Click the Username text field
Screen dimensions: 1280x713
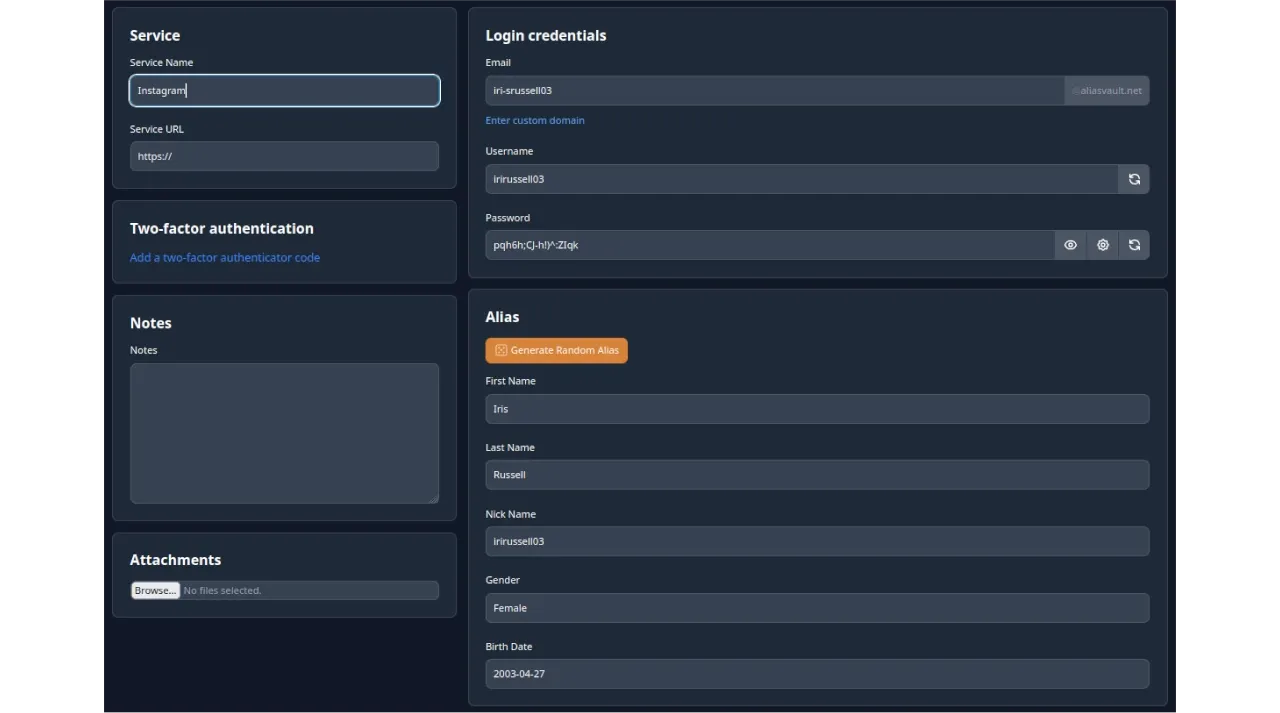[x=800, y=179]
